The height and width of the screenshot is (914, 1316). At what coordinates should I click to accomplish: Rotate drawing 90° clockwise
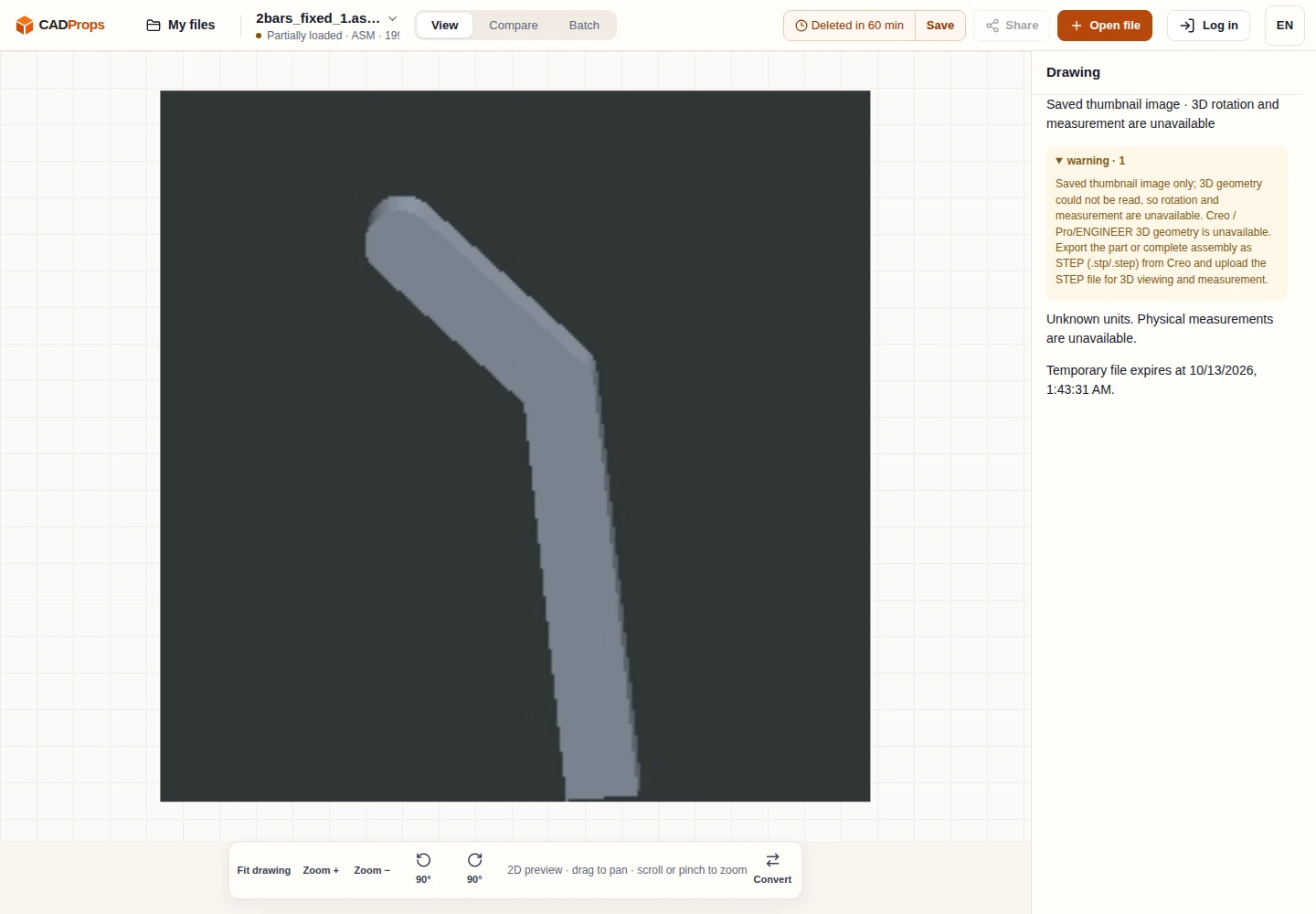pyautogui.click(x=474, y=868)
